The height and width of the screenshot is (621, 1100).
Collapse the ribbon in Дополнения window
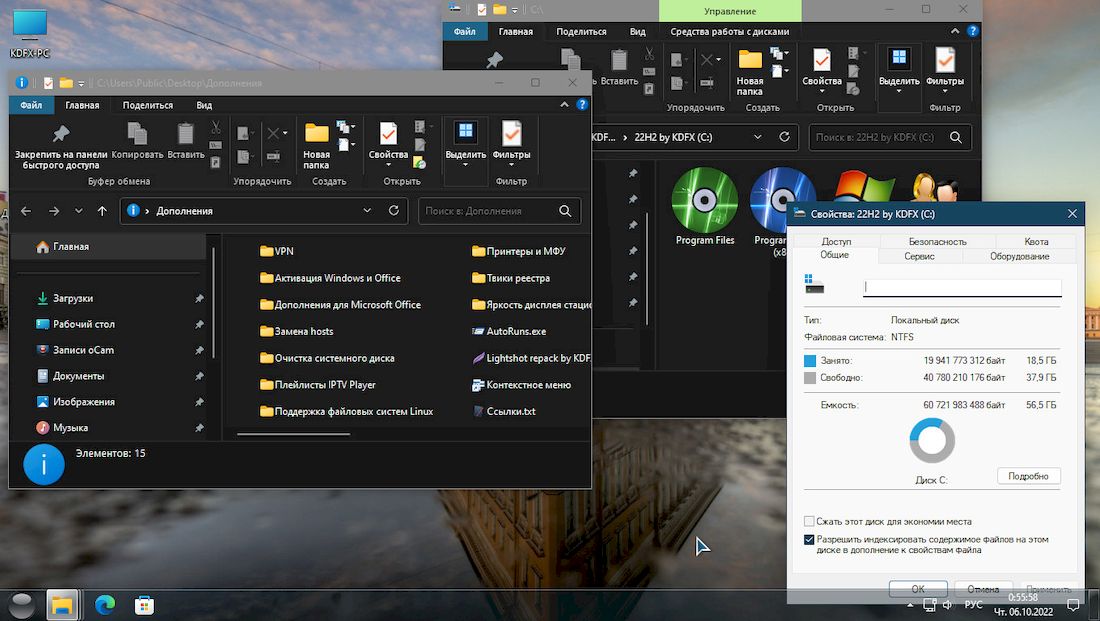[565, 105]
